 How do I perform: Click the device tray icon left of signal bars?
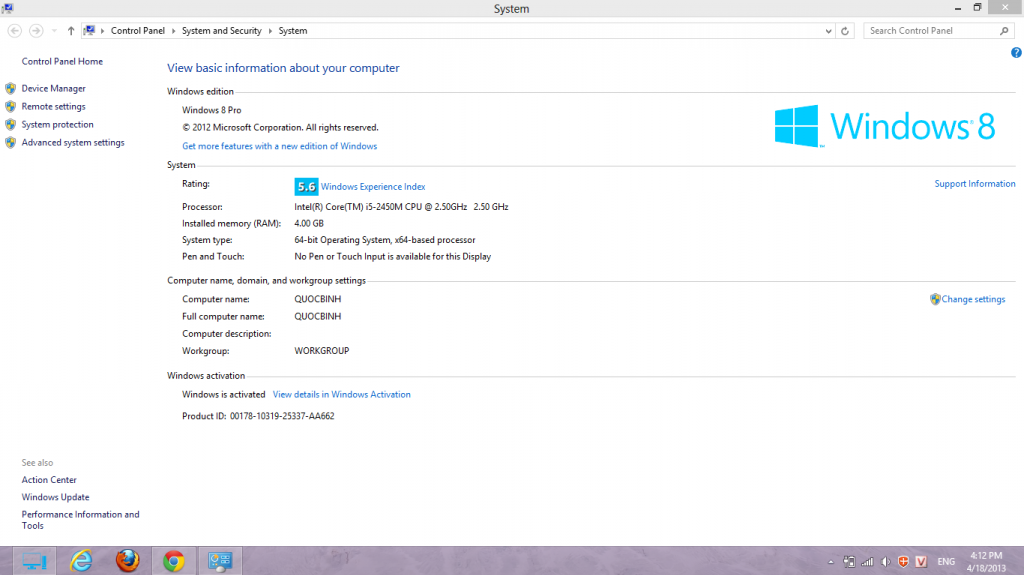[x=849, y=562]
